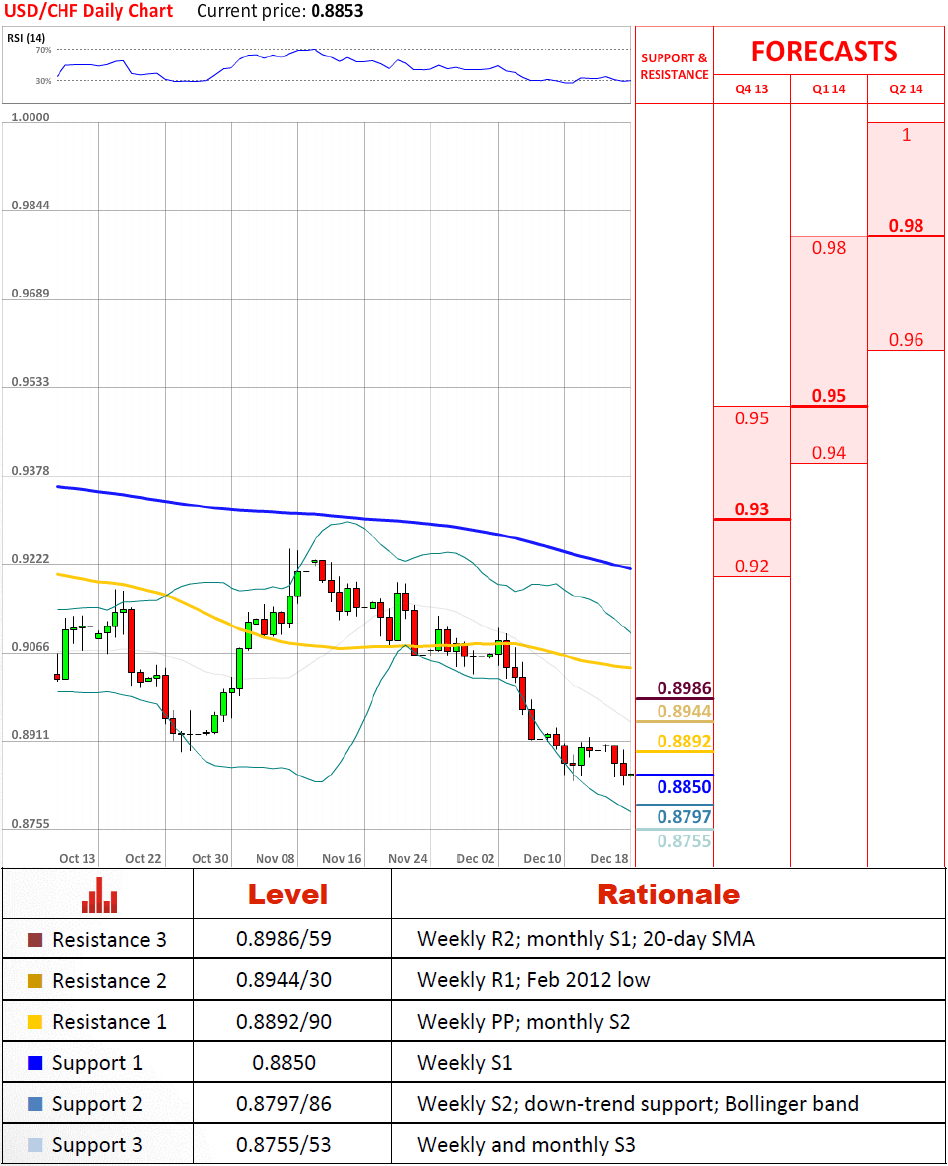Viewport: 948px width, 1166px height.
Task: Click the red bar chart icon
Action: [99, 895]
